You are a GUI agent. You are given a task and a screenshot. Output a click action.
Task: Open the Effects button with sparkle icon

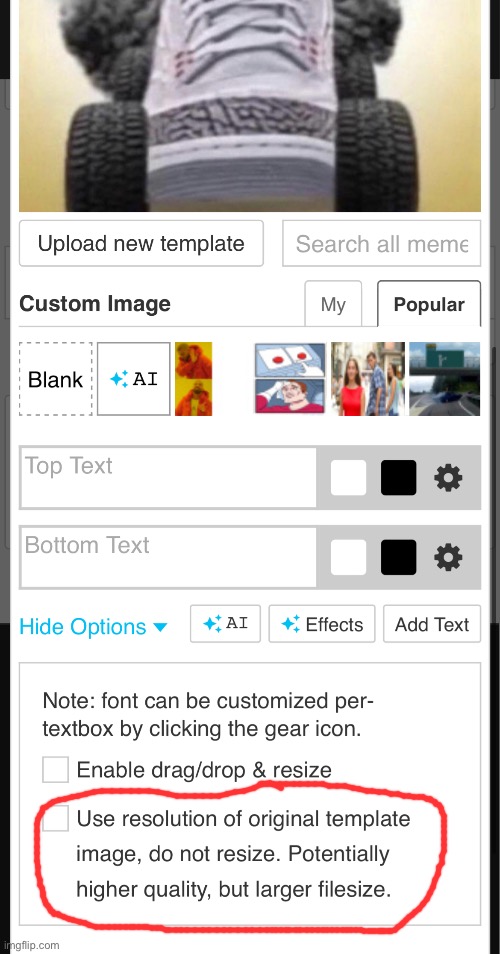pos(322,624)
